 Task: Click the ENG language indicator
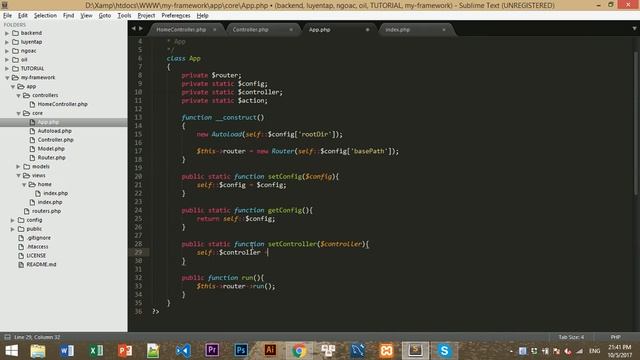(595, 351)
